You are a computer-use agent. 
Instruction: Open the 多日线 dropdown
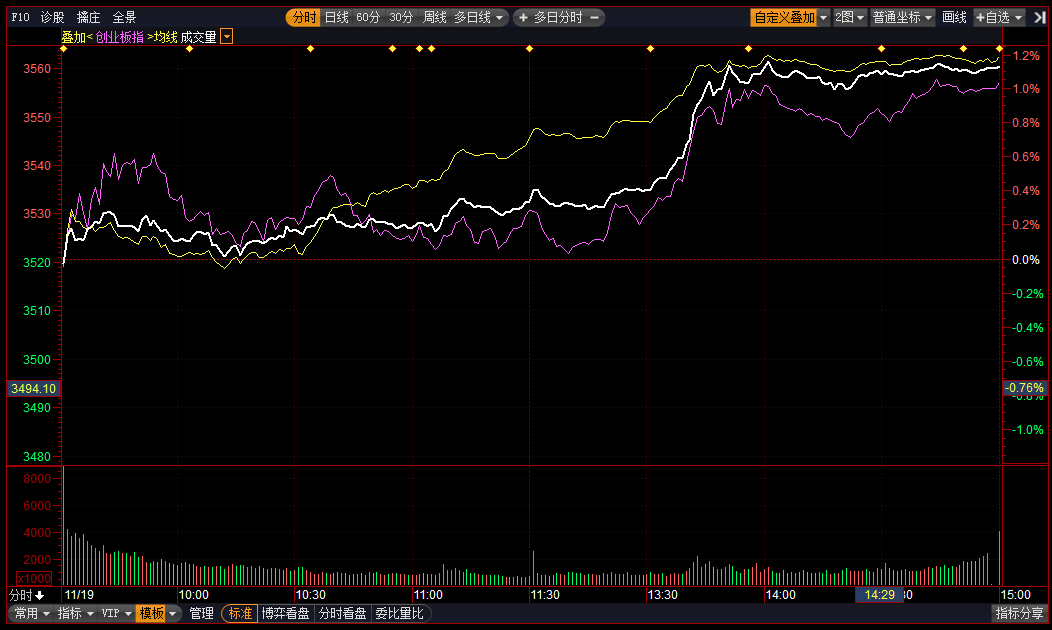[479, 17]
